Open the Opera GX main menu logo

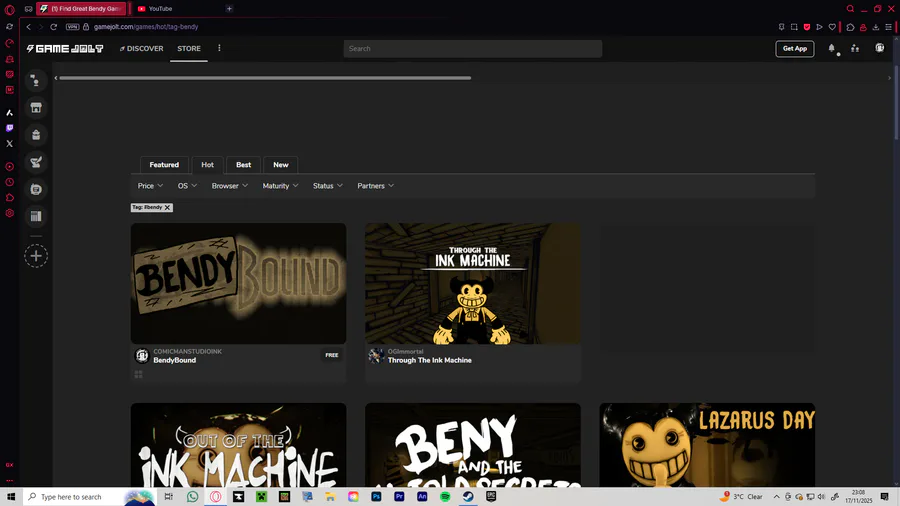[9, 9]
